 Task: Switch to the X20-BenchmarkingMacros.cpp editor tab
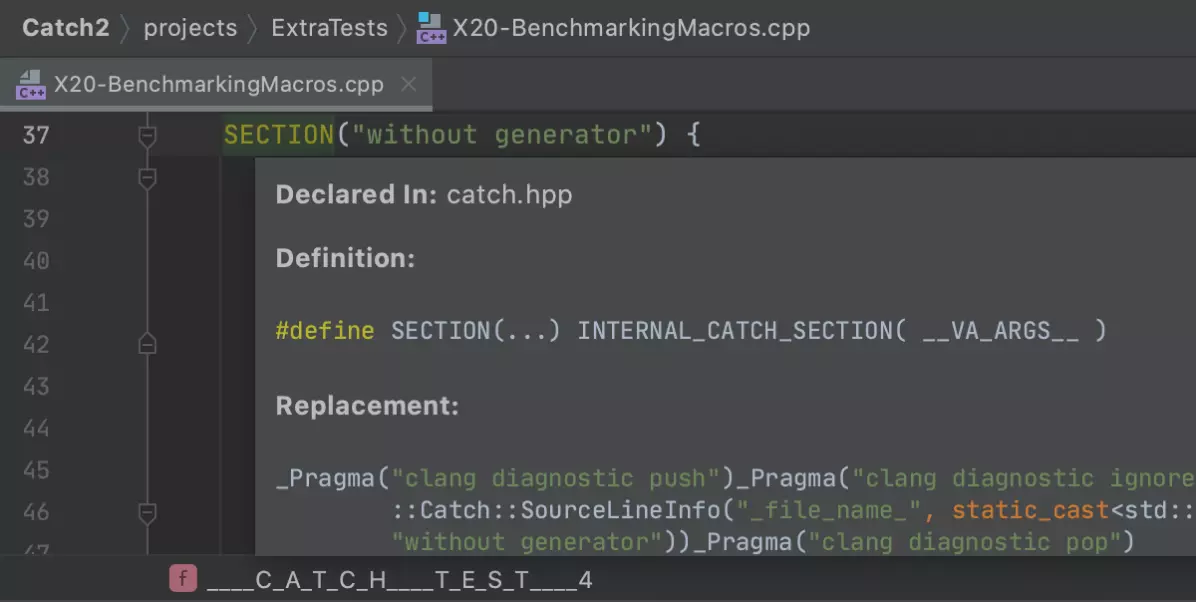click(218, 84)
